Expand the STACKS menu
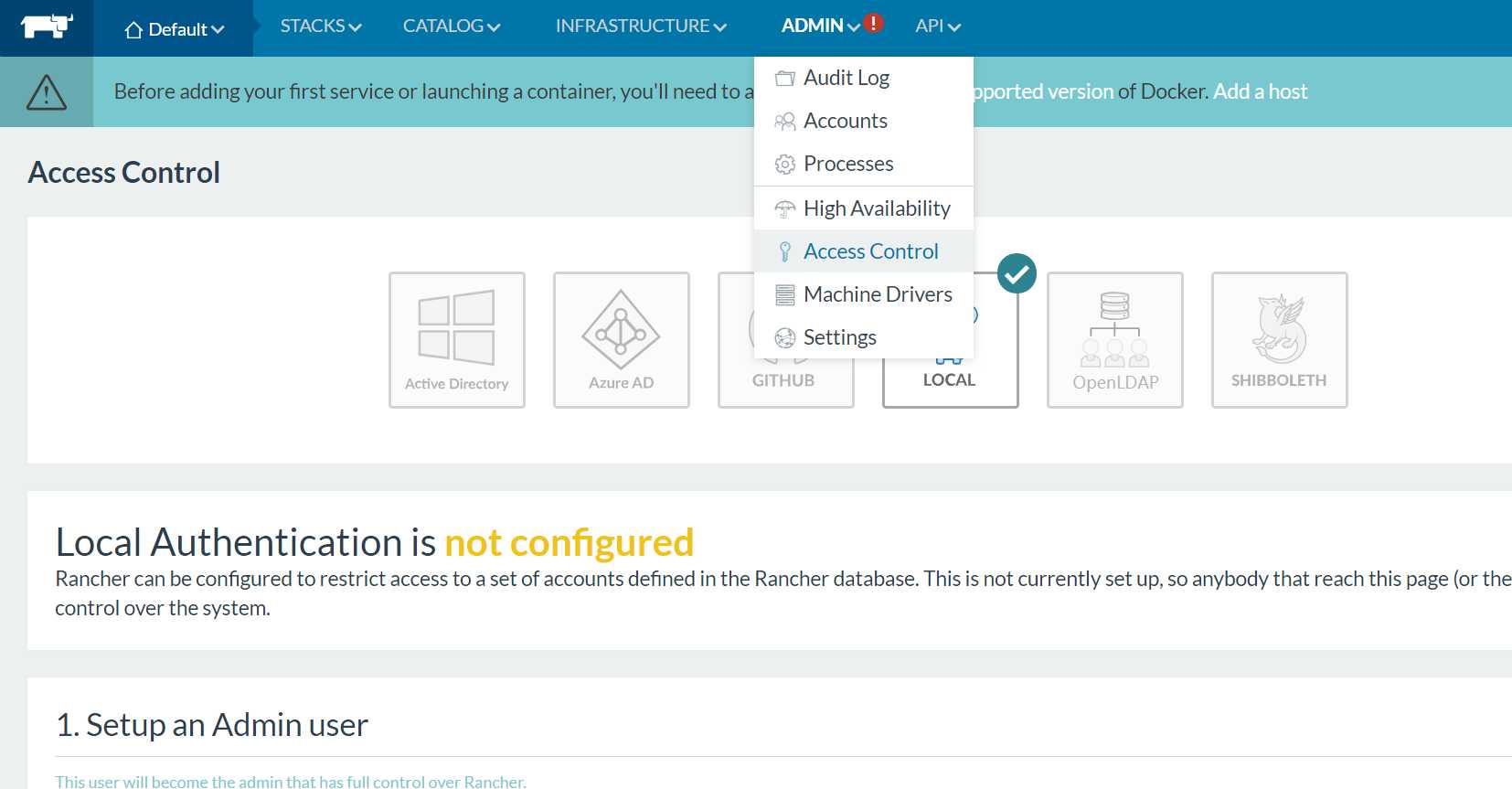This screenshot has width=1512, height=789. [x=321, y=27]
